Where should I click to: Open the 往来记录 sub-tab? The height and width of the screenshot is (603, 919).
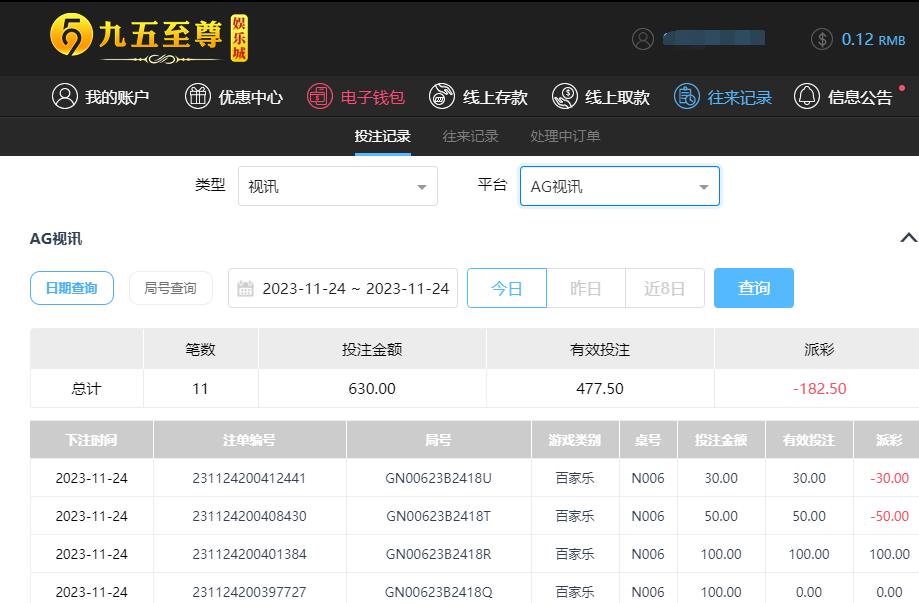470,136
